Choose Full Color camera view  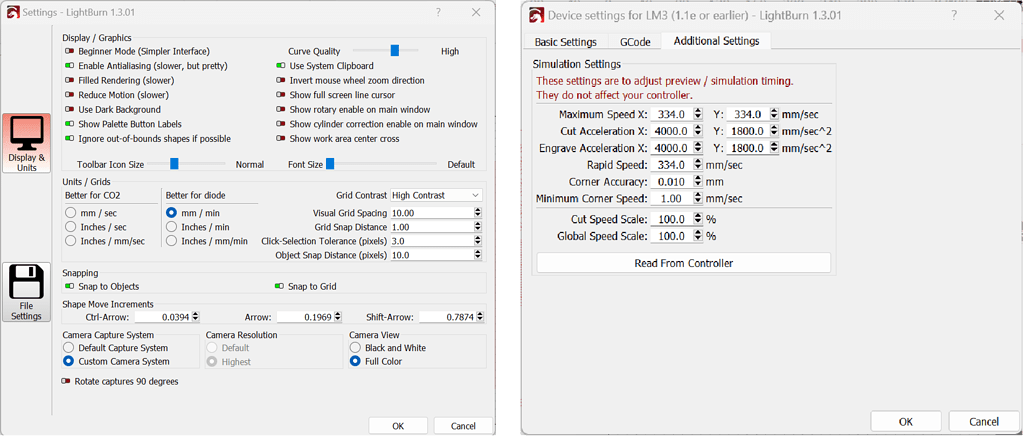[355, 362]
